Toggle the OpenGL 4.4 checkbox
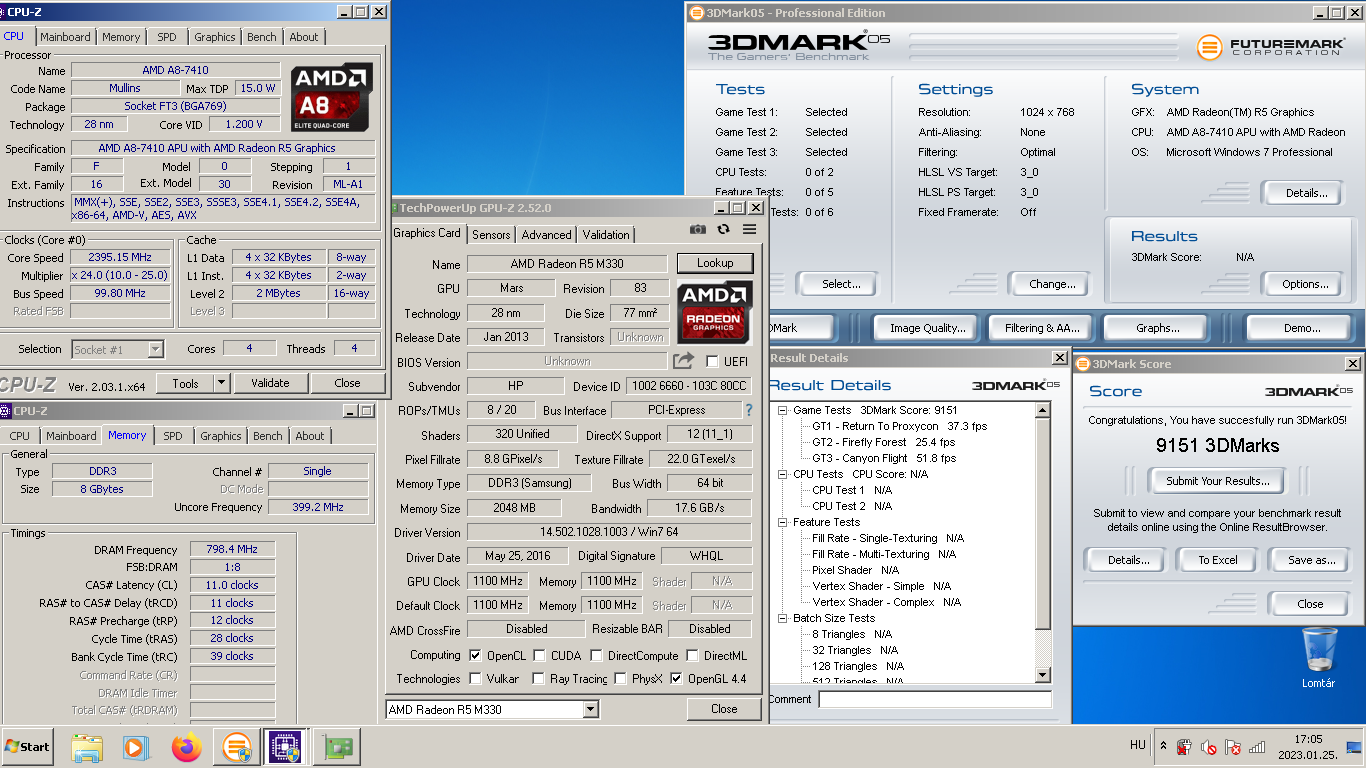Viewport: 1366px width, 768px height. coord(677,679)
